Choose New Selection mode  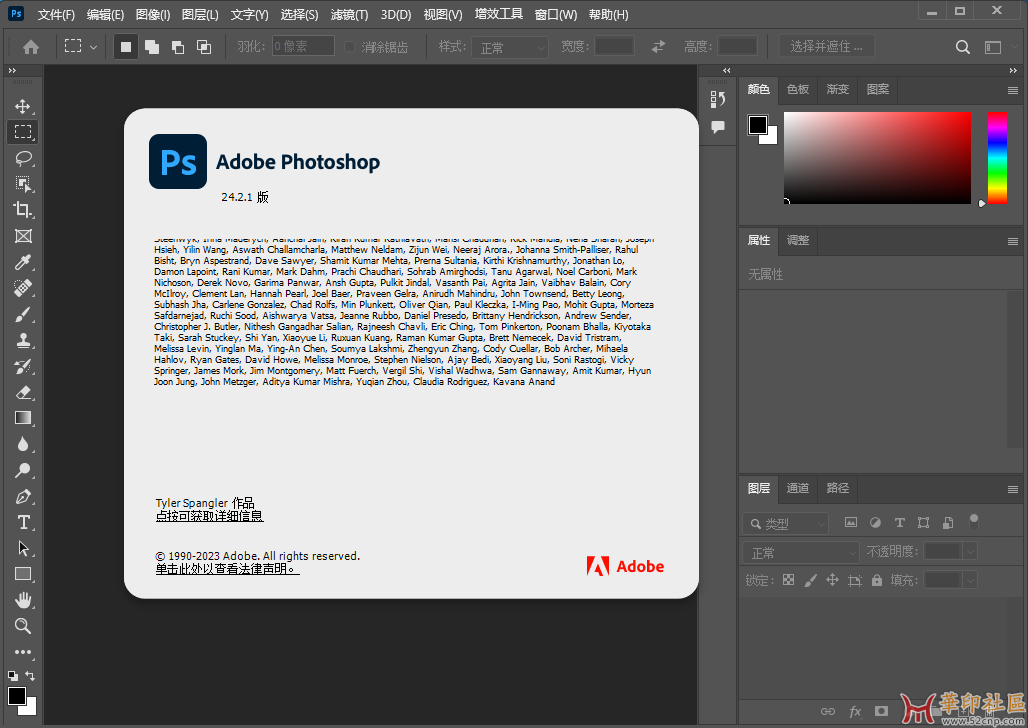point(126,47)
